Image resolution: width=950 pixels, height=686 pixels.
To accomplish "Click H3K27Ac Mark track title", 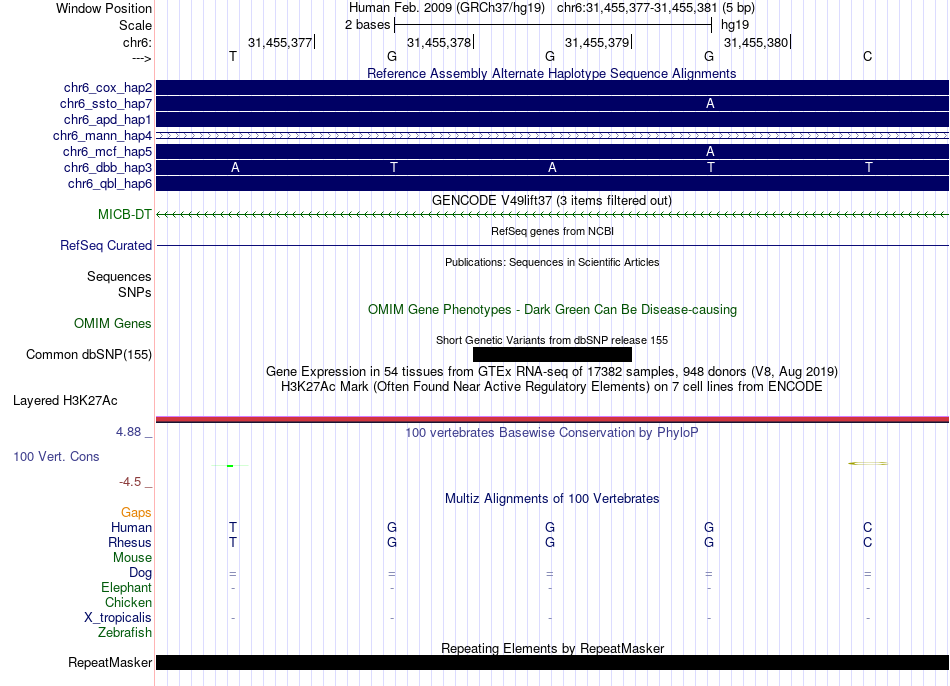I will [x=552, y=387].
